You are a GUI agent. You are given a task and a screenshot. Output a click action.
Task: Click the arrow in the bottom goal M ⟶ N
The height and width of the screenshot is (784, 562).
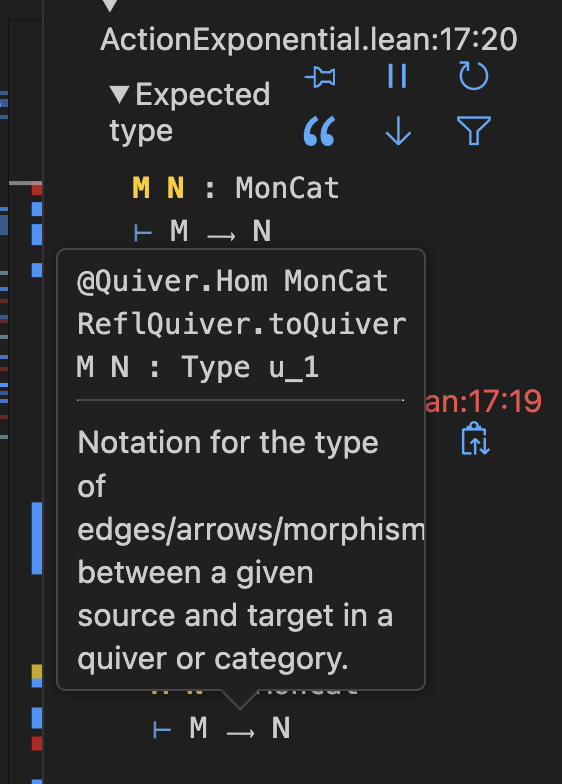click(x=240, y=732)
